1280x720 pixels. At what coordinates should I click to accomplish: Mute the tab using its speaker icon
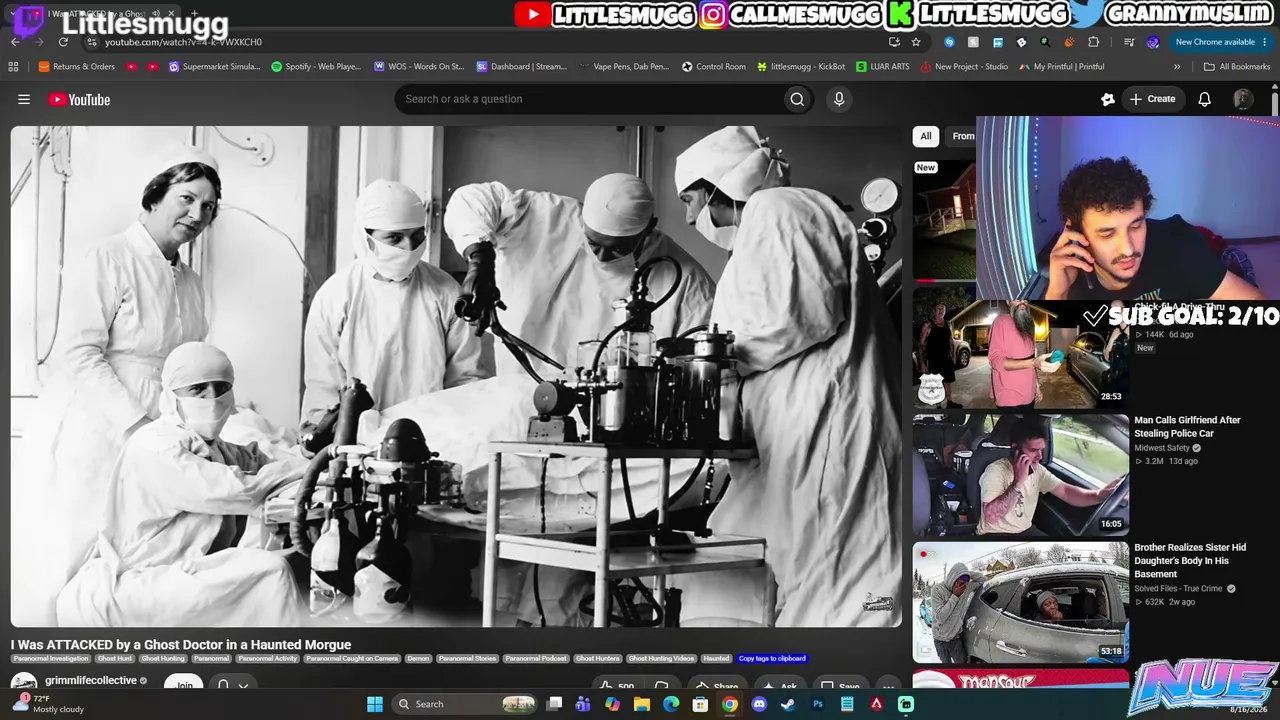156,14
